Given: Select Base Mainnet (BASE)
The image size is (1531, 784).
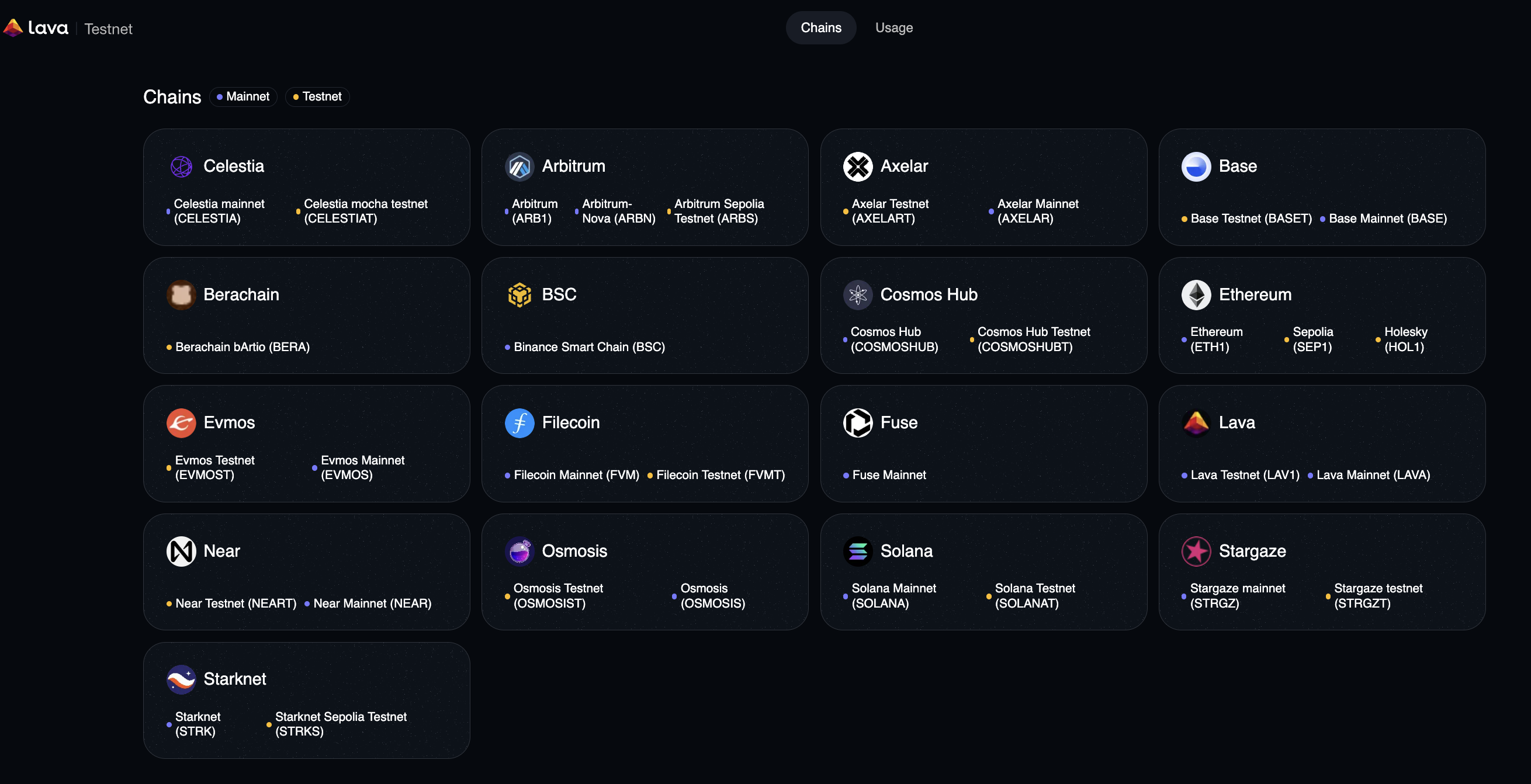Looking at the screenshot, I should (x=1384, y=218).
